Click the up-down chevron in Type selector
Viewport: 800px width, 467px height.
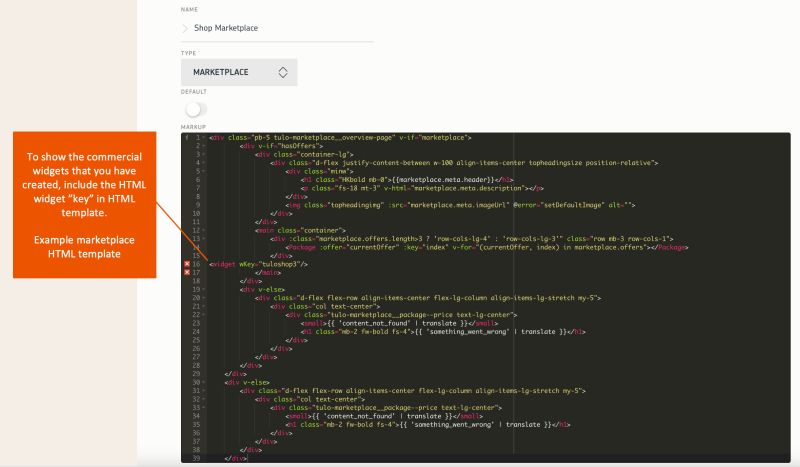(x=283, y=72)
